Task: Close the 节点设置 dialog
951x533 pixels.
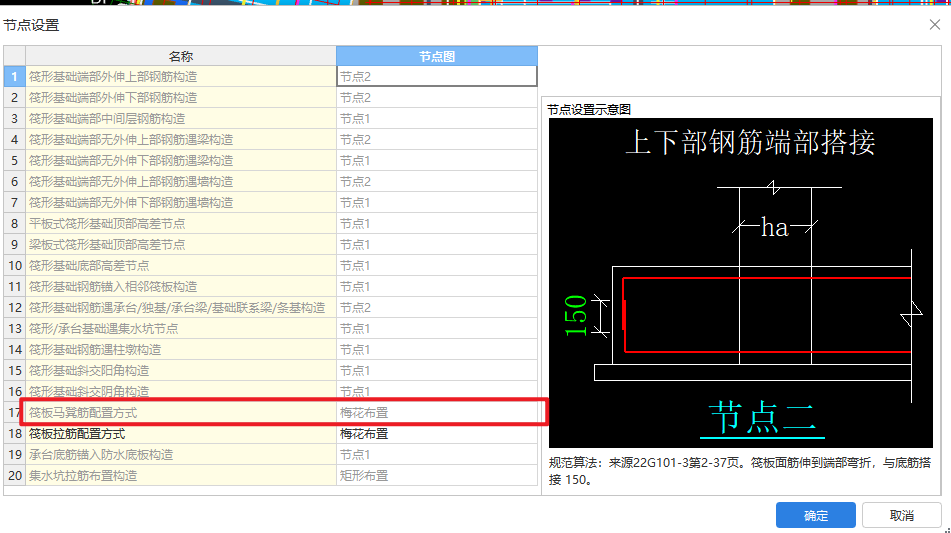Action: click(x=935, y=25)
